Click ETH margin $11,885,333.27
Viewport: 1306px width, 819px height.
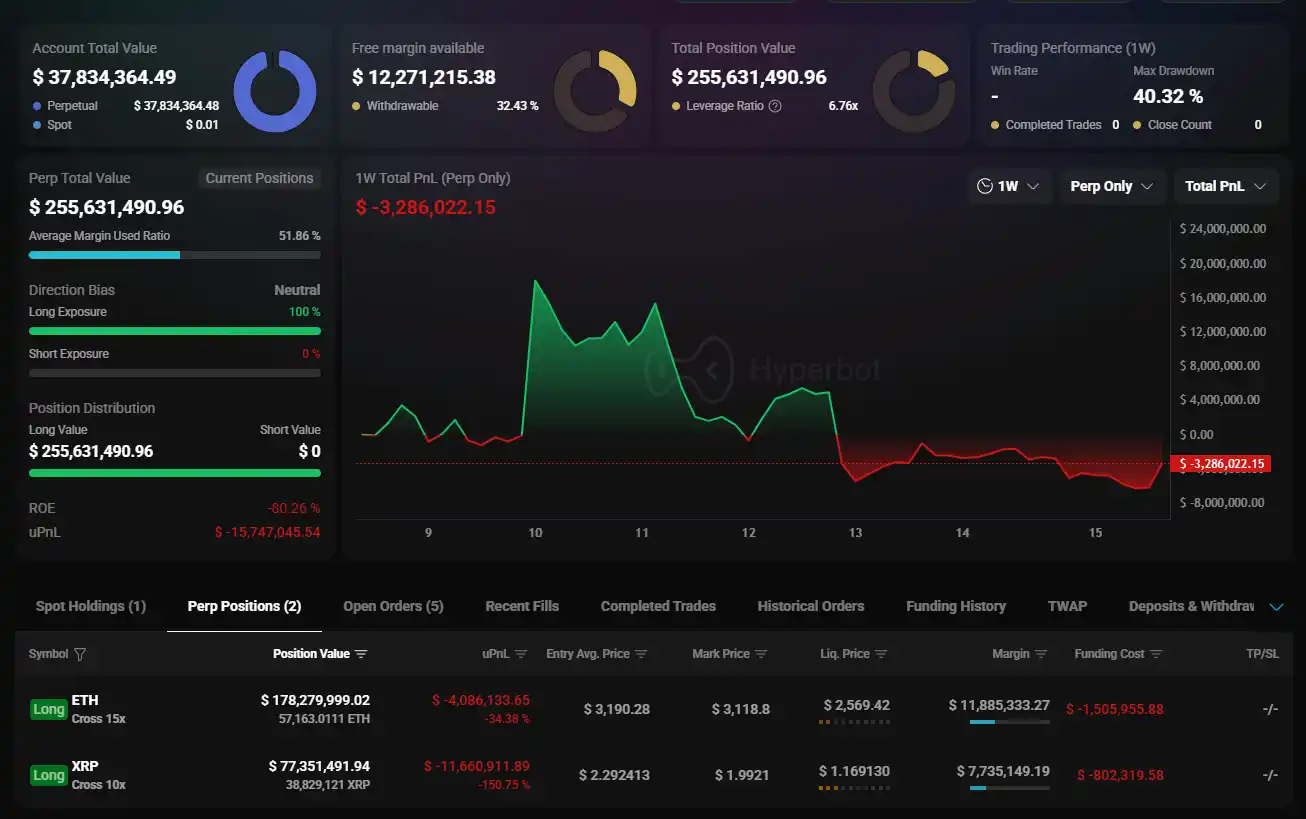point(999,705)
